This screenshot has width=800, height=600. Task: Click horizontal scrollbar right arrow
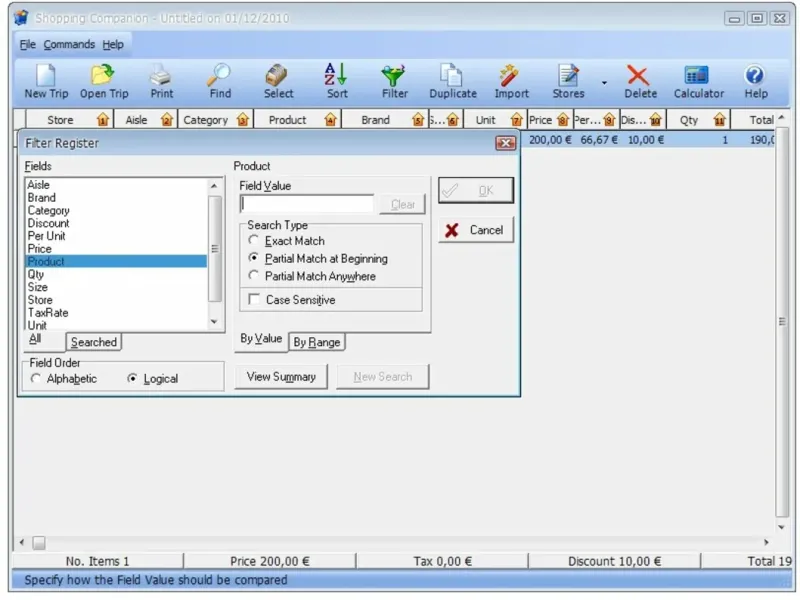click(766, 542)
